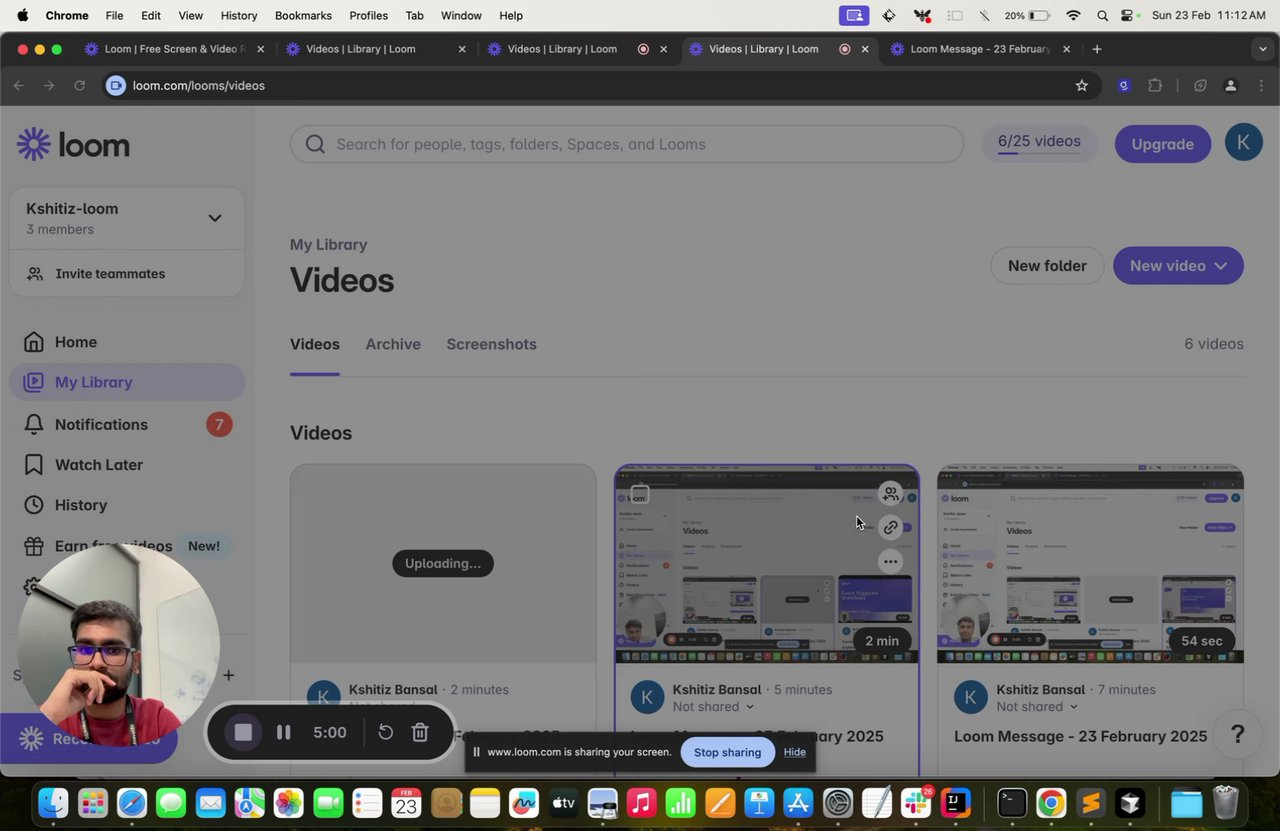Open the 2 min video thumbnail

pos(766,563)
